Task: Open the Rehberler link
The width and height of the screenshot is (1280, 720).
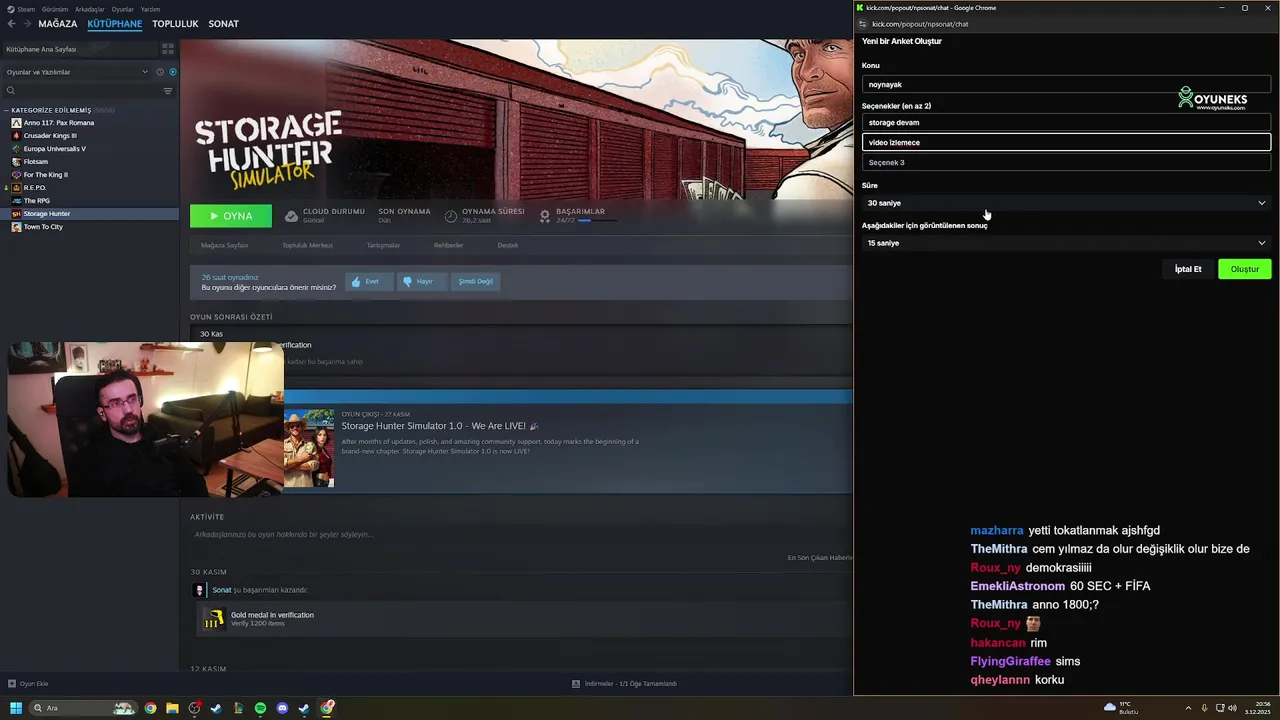Action: click(x=448, y=245)
